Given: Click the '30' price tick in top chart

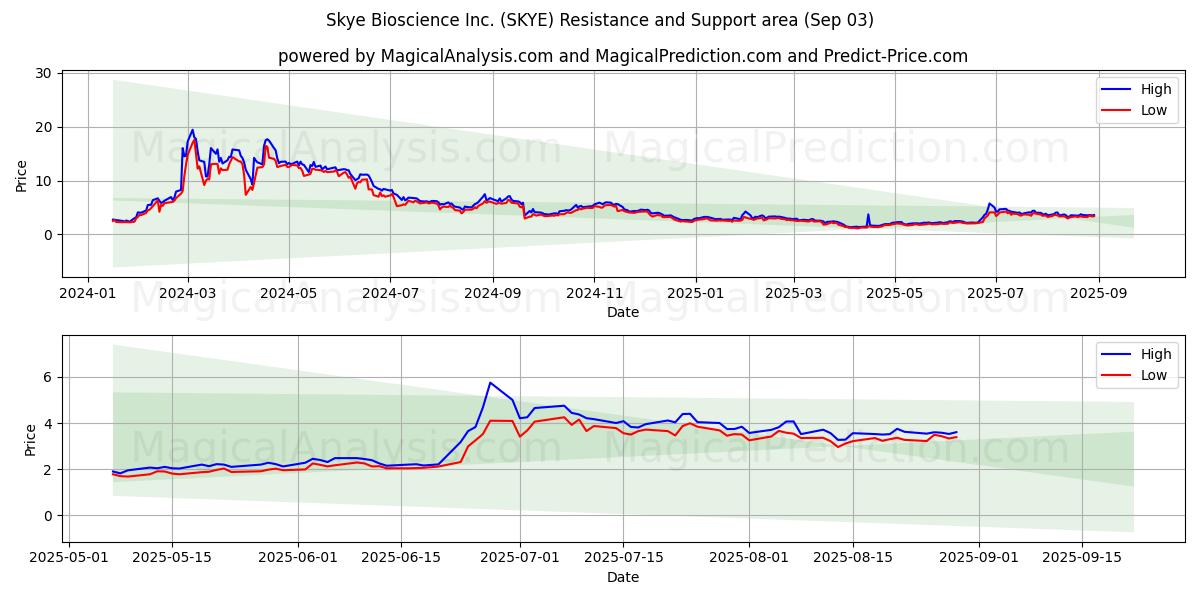Looking at the screenshot, I should pos(43,73).
